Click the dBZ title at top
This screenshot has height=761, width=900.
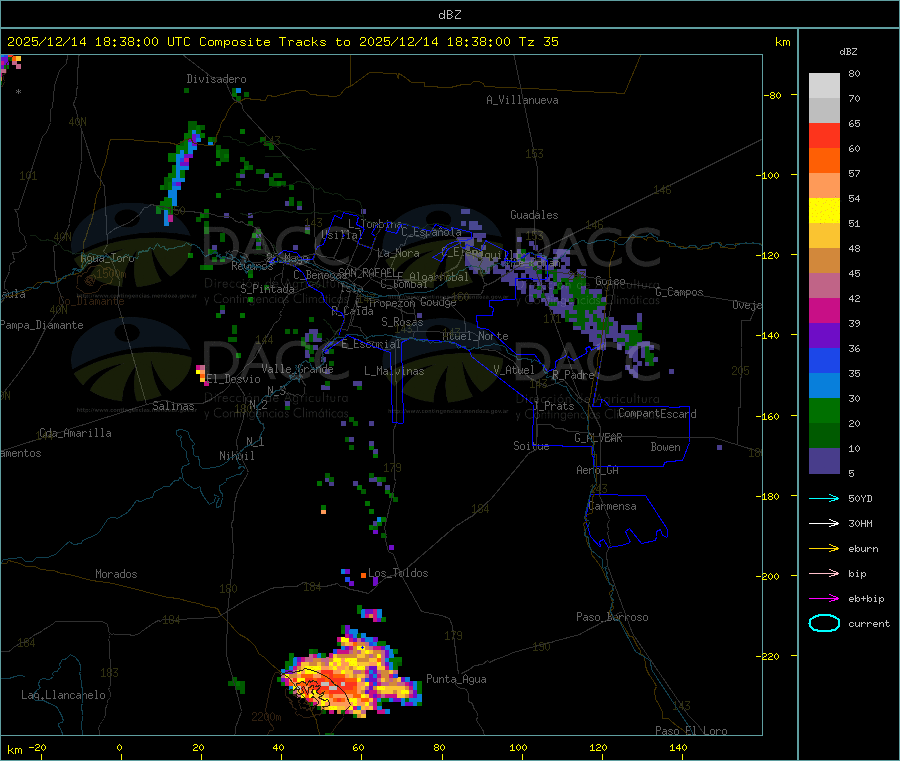(449, 15)
